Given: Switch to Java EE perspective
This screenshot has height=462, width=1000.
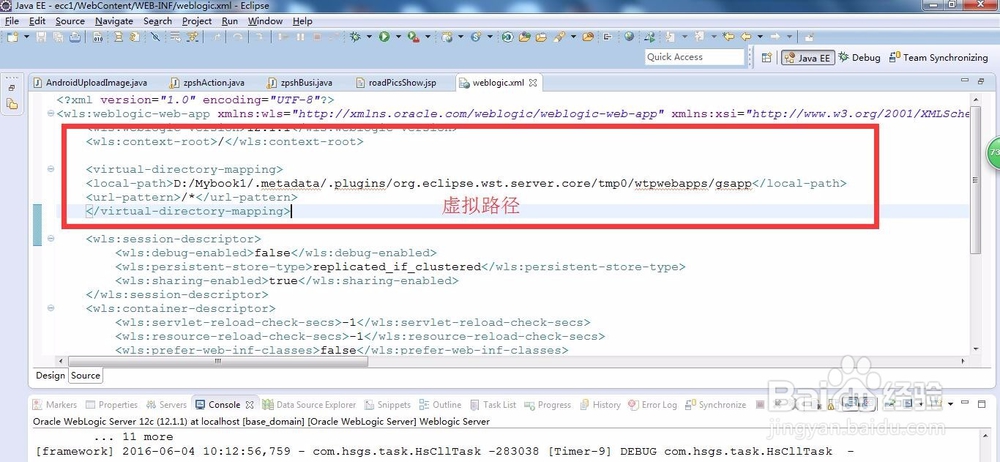Looking at the screenshot, I should click(x=807, y=57).
